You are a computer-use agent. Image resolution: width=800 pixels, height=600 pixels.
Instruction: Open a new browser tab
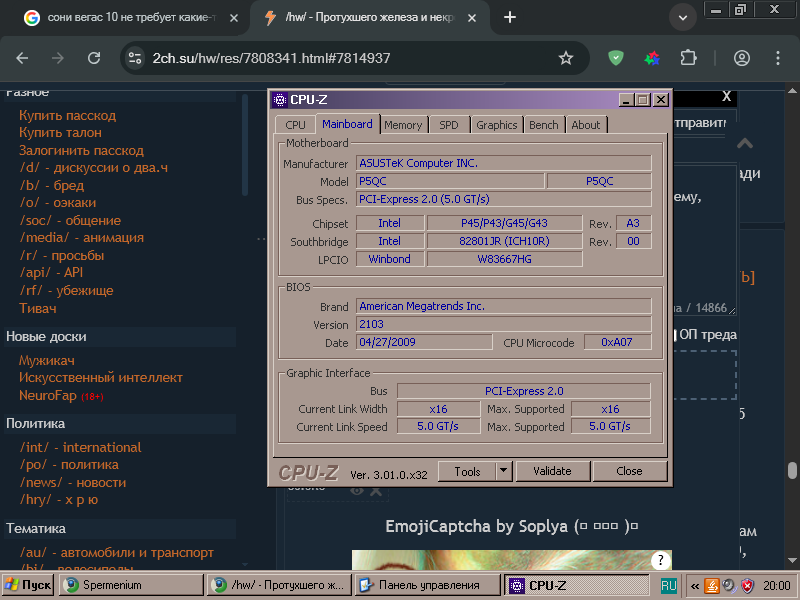pyautogui.click(x=510, y=17)
